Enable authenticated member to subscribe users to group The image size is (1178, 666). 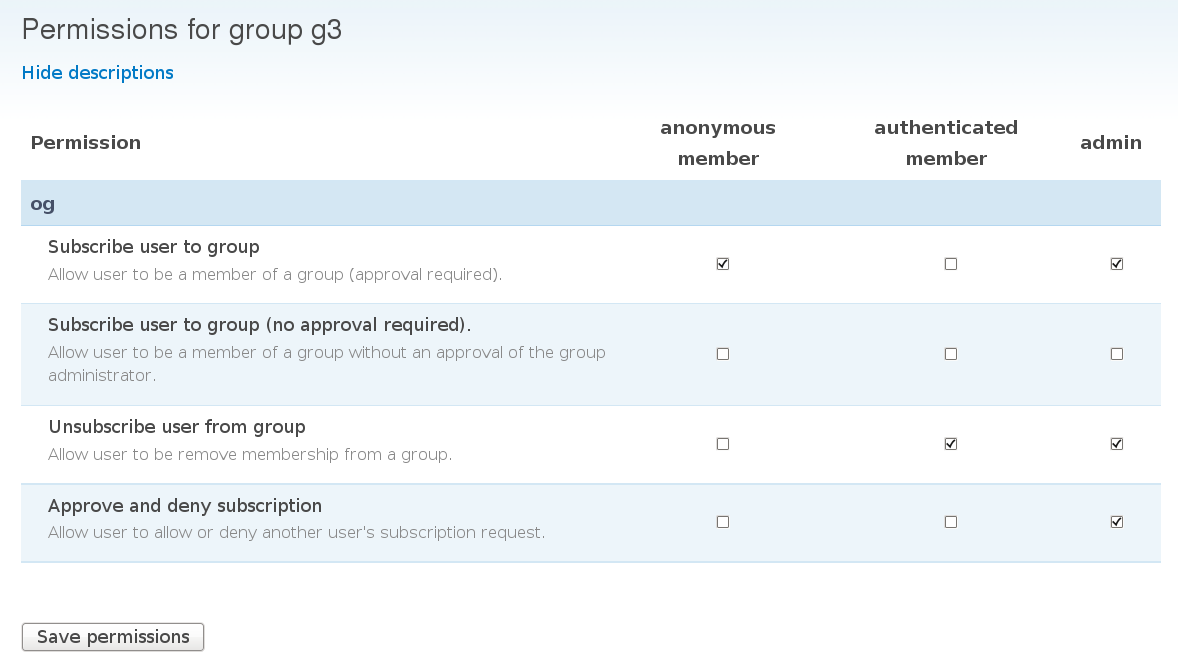pyautogui.click(x=951, y=264)
